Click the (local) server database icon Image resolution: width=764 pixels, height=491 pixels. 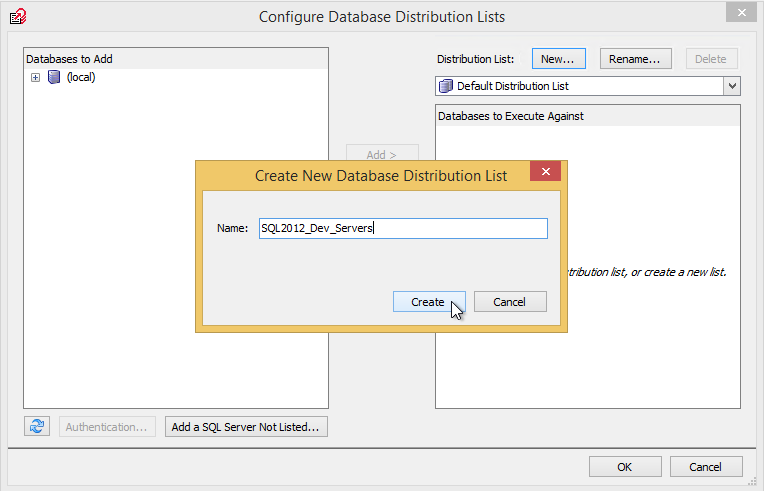pyautogui.click(x=54, y=77)
